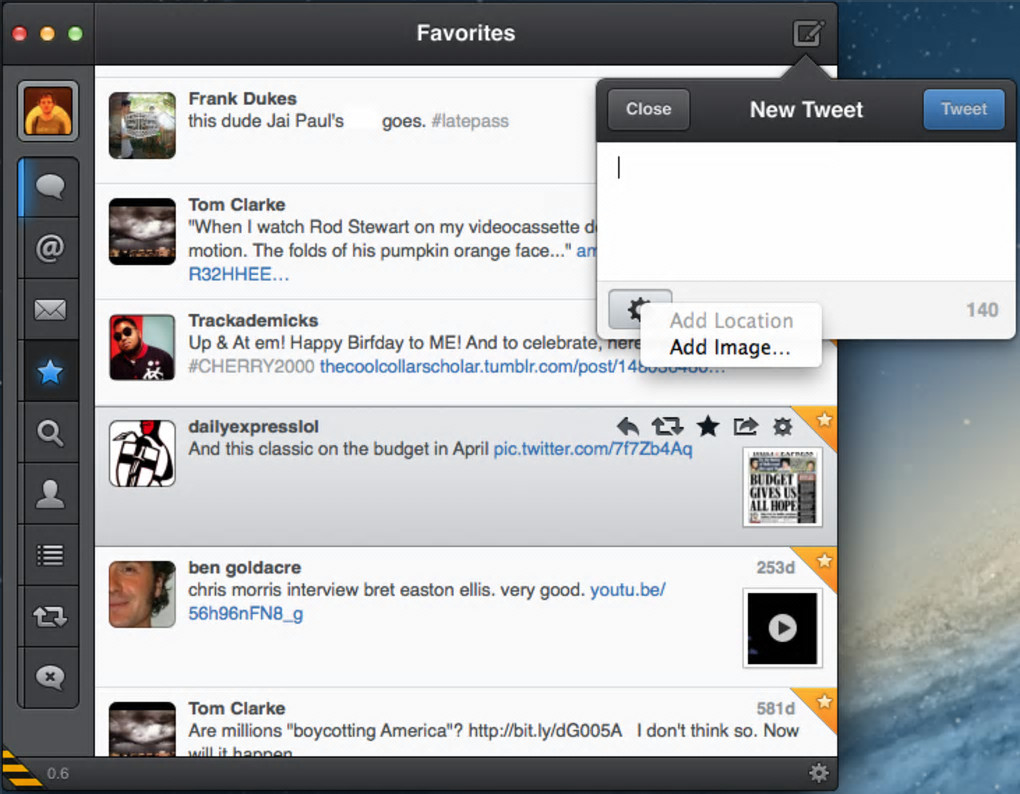Open Frank Dukes avatar
Image resolution: width=1020 pixels, height=794 pixels.
click(142, 126)
